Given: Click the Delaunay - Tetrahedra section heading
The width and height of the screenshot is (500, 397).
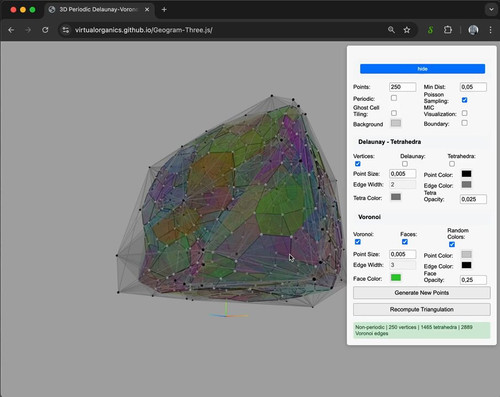Looking at the screenshot, I should pyautogui.click(x=389, y=142).
